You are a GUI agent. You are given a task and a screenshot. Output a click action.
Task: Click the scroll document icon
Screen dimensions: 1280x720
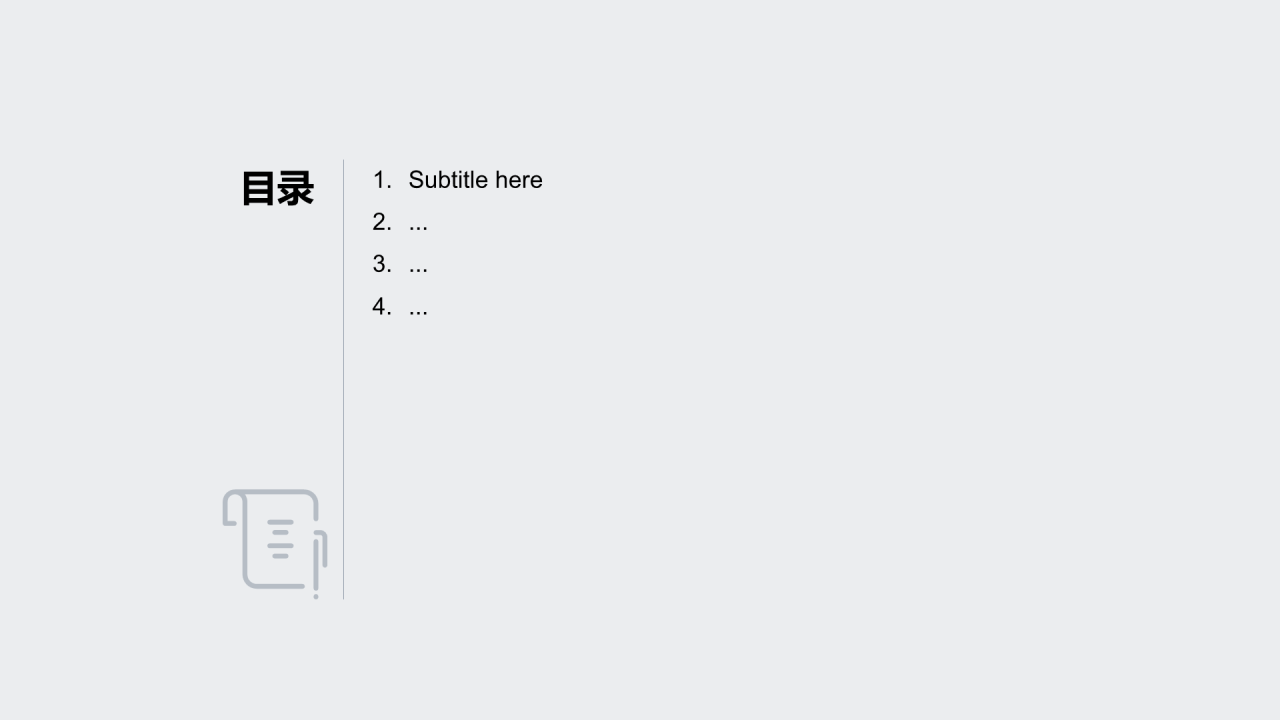[x=274, y=540]
